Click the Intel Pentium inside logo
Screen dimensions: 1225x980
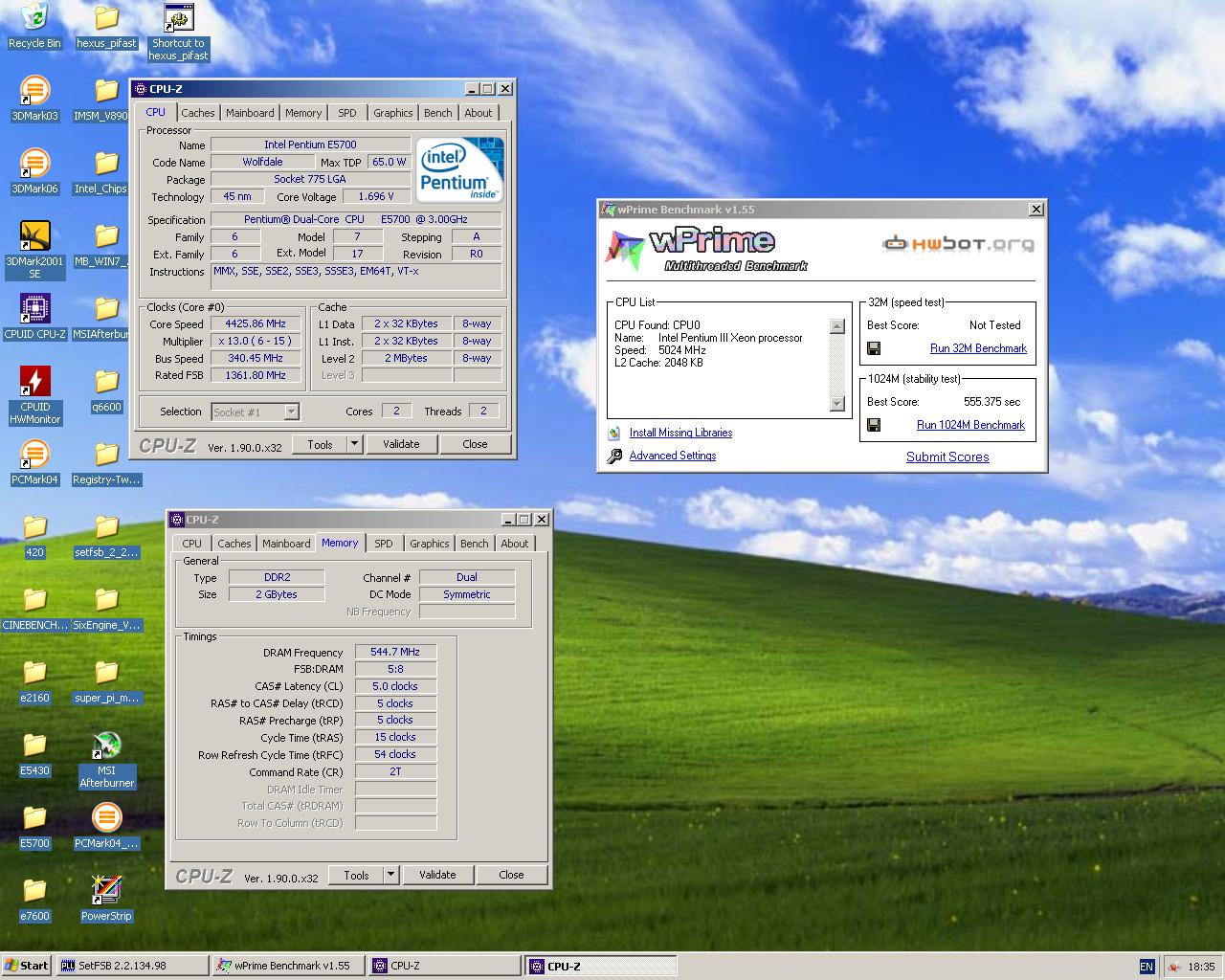point(460,169)
